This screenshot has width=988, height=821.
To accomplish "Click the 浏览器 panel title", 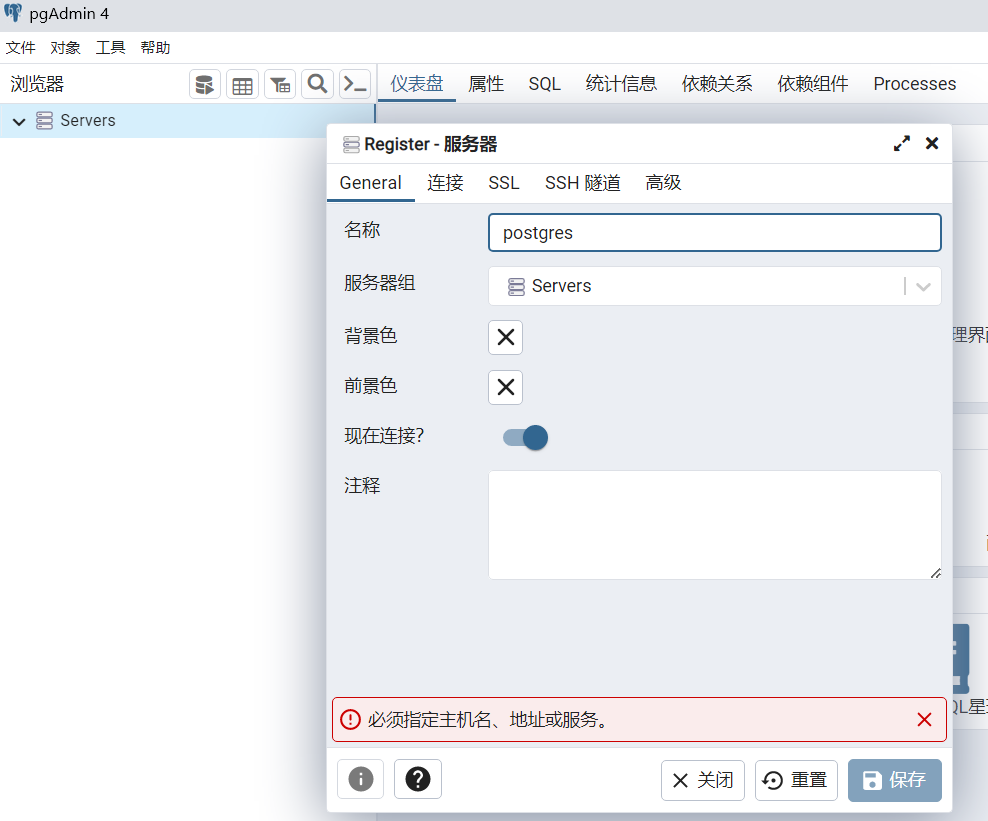I will pos(37,84).
